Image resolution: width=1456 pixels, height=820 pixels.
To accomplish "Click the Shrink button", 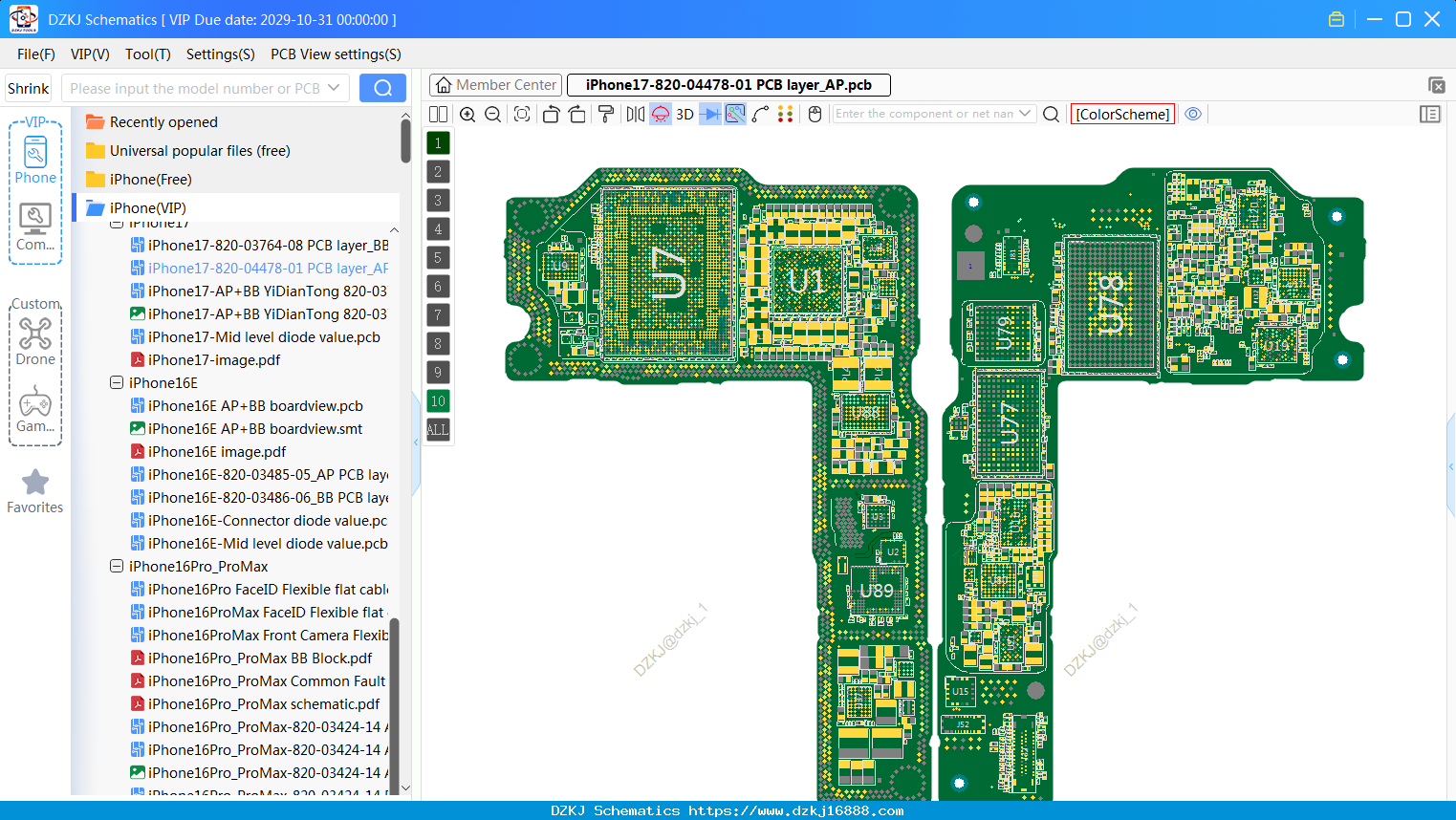I will point(29,88).
